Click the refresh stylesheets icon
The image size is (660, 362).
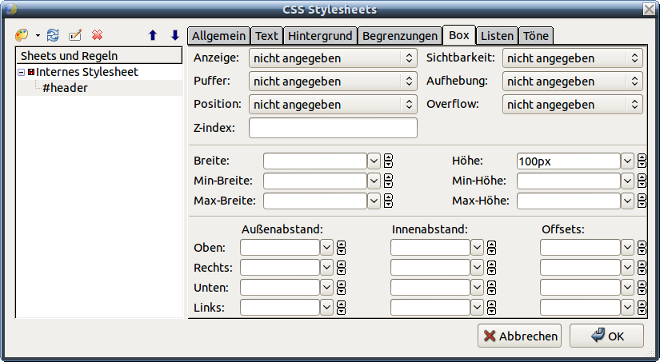53,35
